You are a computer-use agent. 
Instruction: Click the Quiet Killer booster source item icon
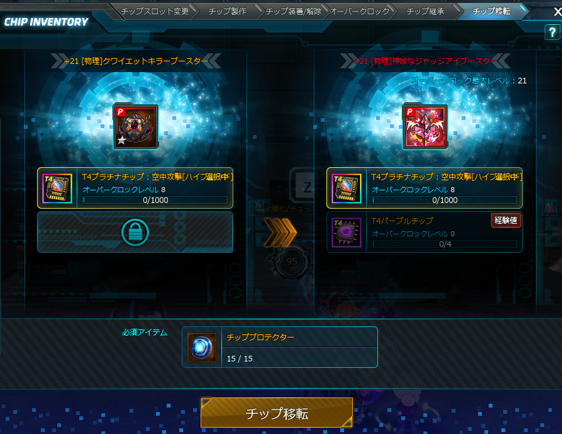[135, 127]
